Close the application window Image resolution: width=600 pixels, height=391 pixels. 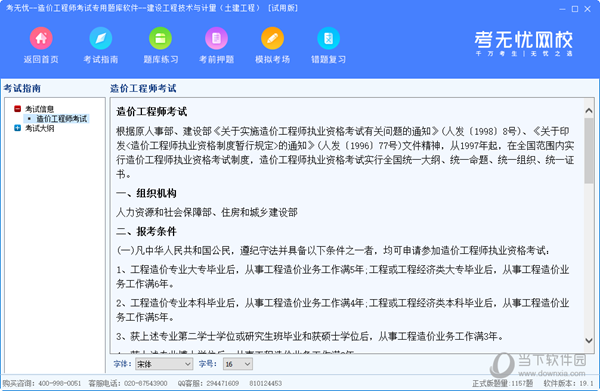coord(587,9)
